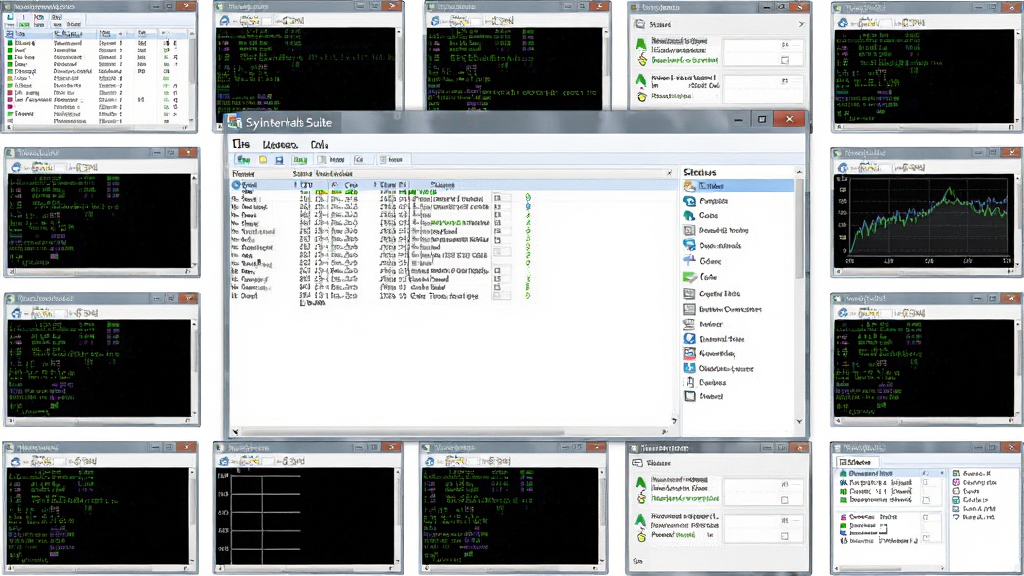Screen dimensions: 1024x576
Task: Open the last menu in Syinternals Suite menu bar
Action: [319, 144]
